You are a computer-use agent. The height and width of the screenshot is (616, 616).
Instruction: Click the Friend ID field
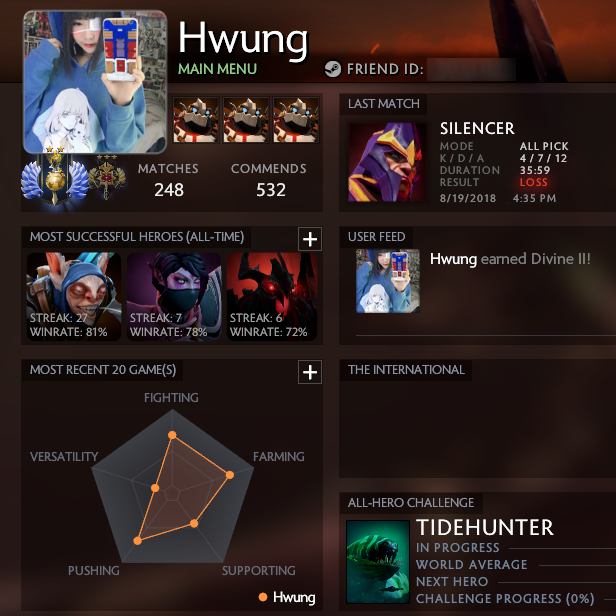coord(471,70)
